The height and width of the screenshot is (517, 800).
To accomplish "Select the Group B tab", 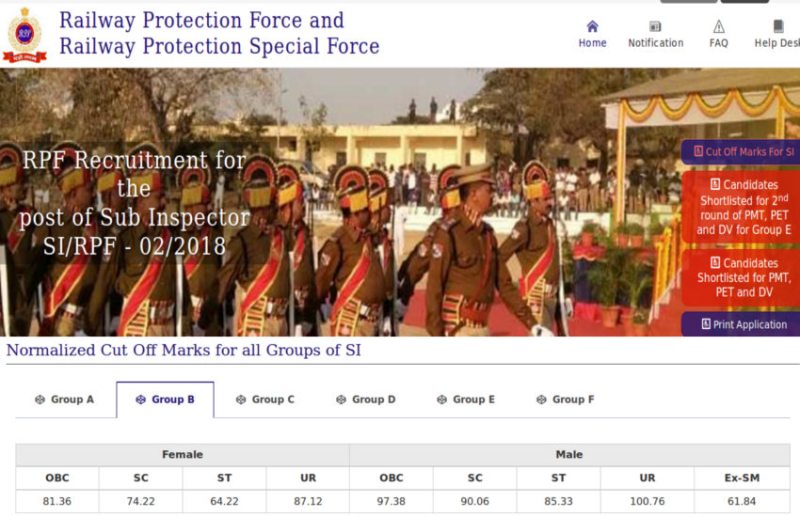I will pos(165,400).
